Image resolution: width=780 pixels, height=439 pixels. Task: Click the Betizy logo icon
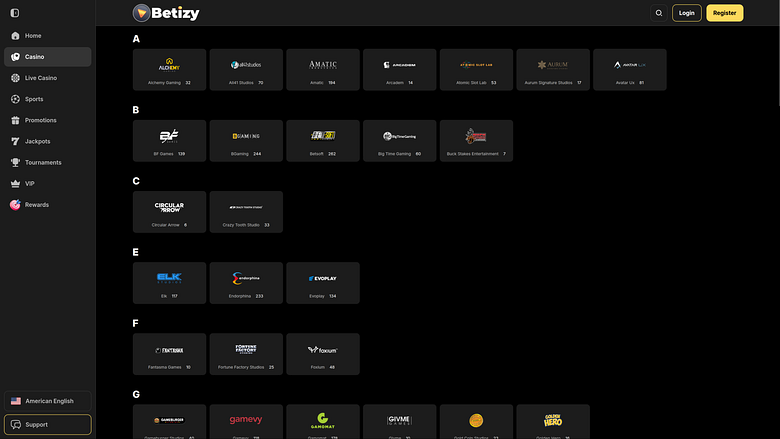click(x=141, y=13)
